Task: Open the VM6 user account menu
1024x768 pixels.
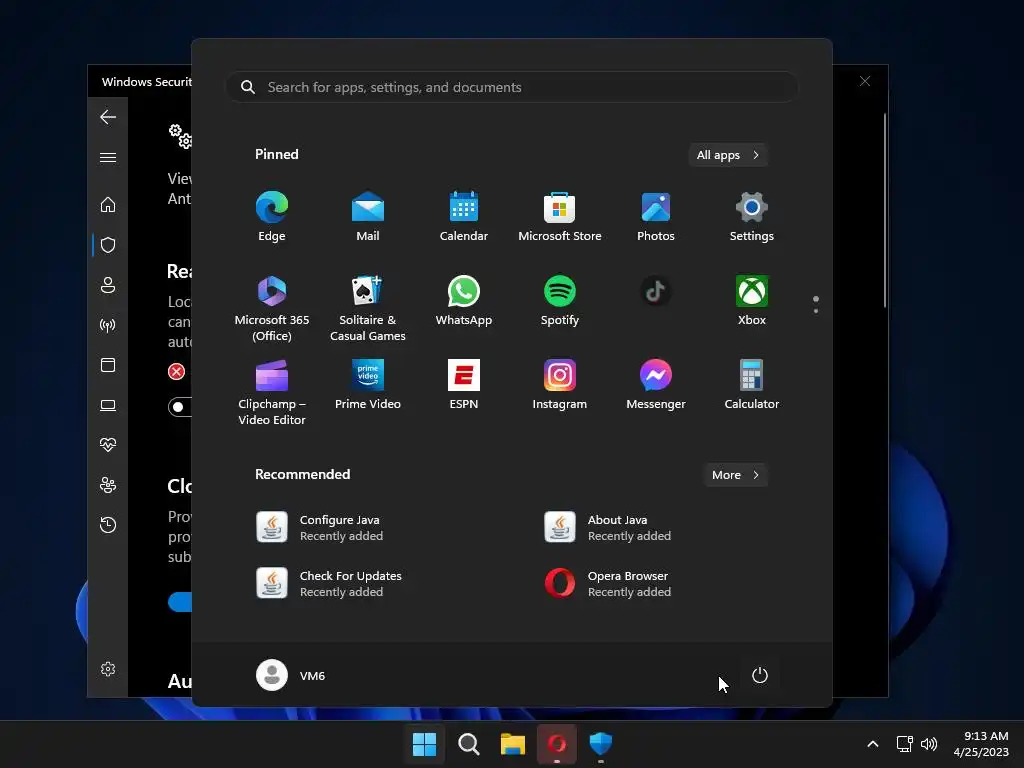Action: (x=291, y=675)
